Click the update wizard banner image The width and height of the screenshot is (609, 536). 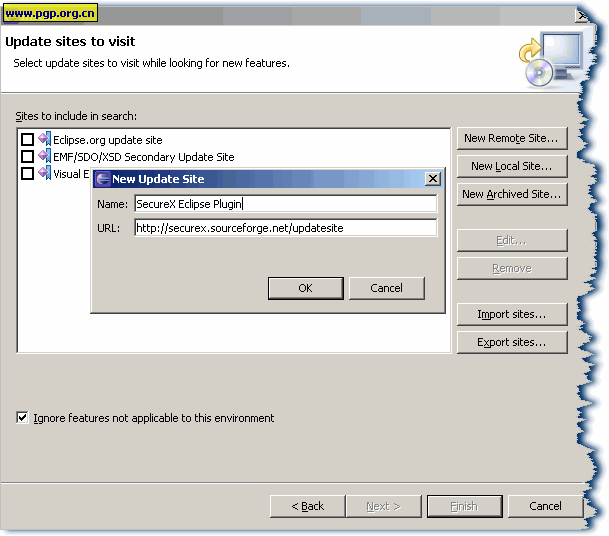(551, 59)
